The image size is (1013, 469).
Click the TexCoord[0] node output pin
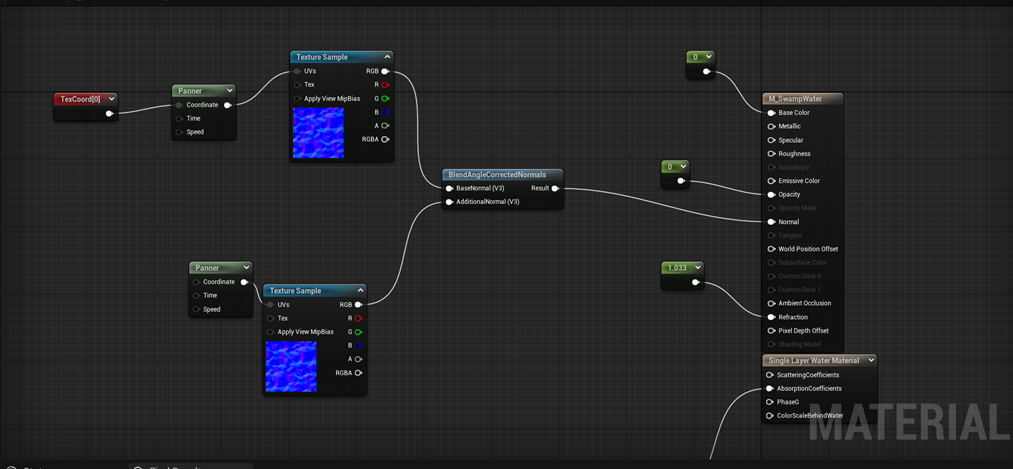(x=109, y=113)
